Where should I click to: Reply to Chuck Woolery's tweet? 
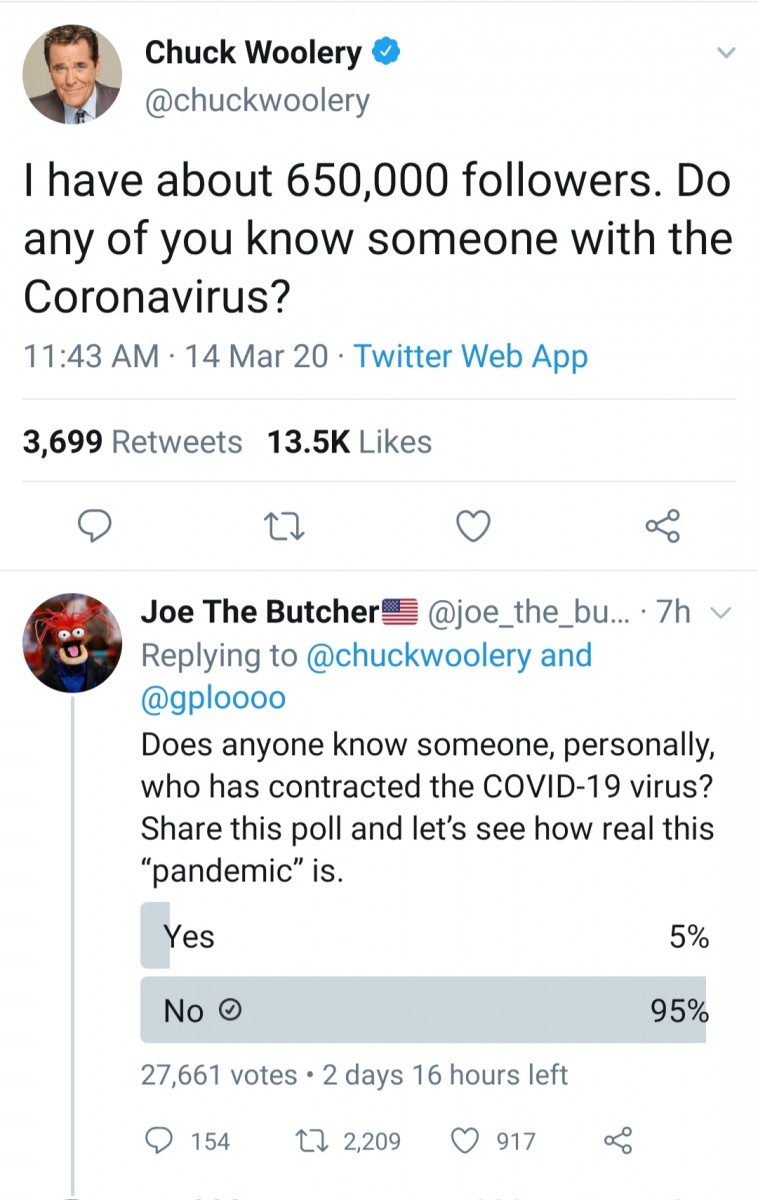[93, 525]
